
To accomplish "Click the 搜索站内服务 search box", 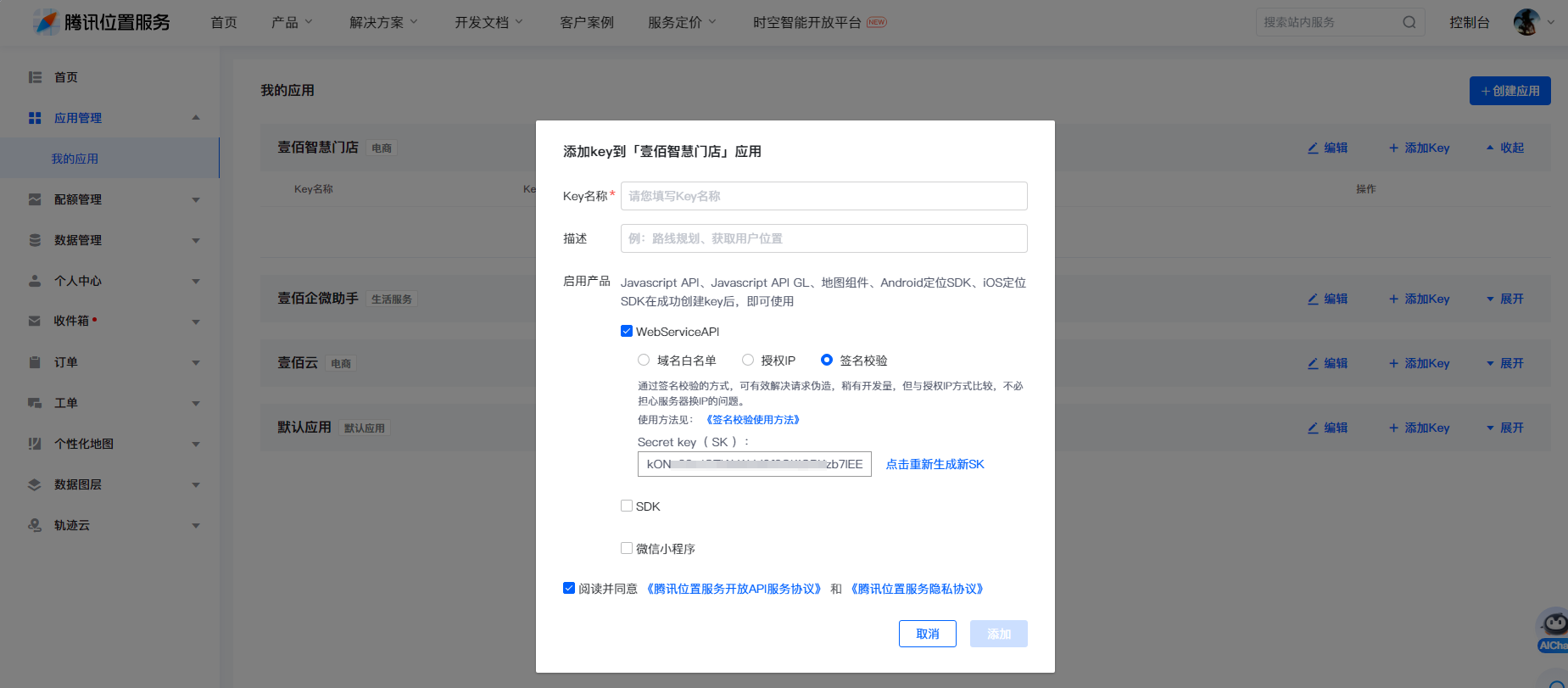I will pos(1340,22).
